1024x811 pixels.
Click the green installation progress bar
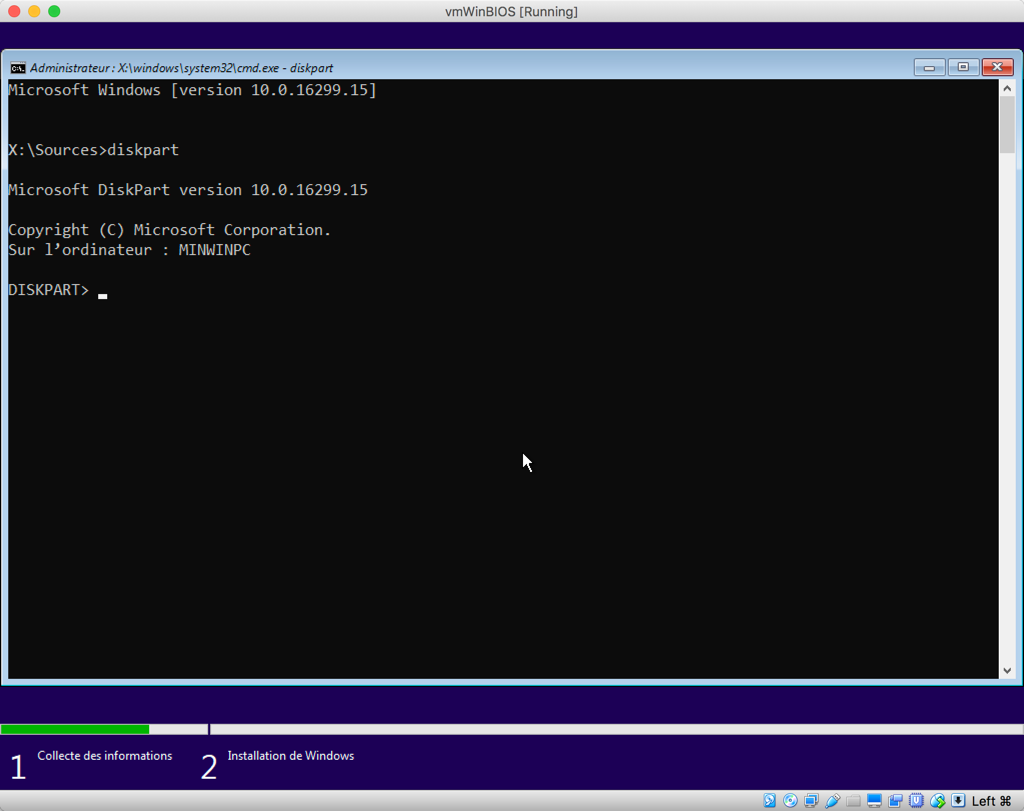(x=75, y=729)
